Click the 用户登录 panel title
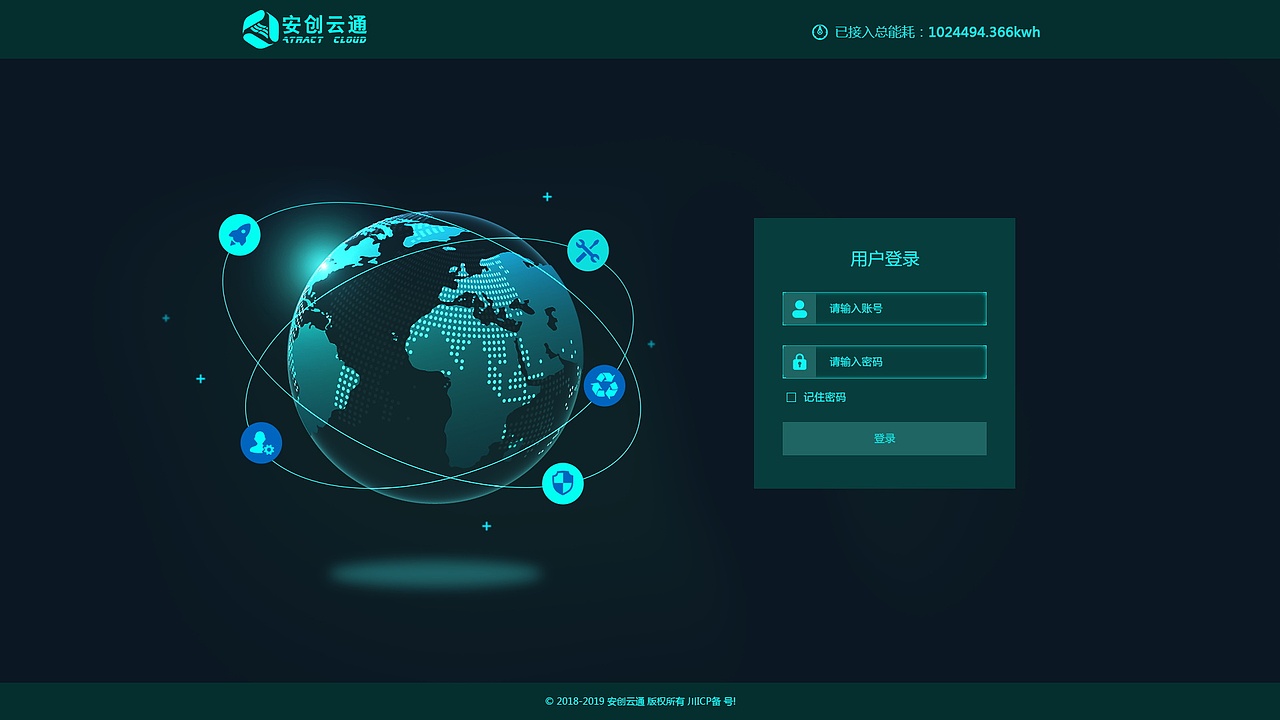 coord(884,258)
